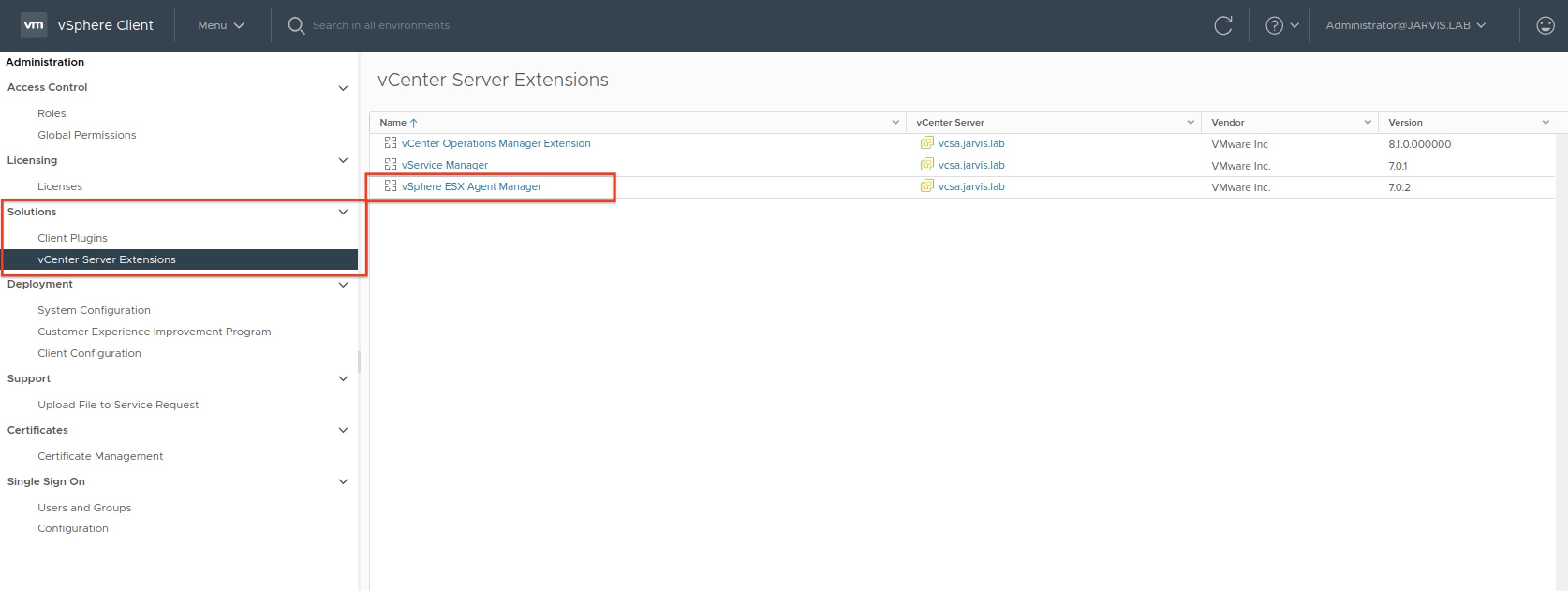Open Global Permissions
Image resolution: width=1568 pixels, height=591 pixels.
coord(87,134)
